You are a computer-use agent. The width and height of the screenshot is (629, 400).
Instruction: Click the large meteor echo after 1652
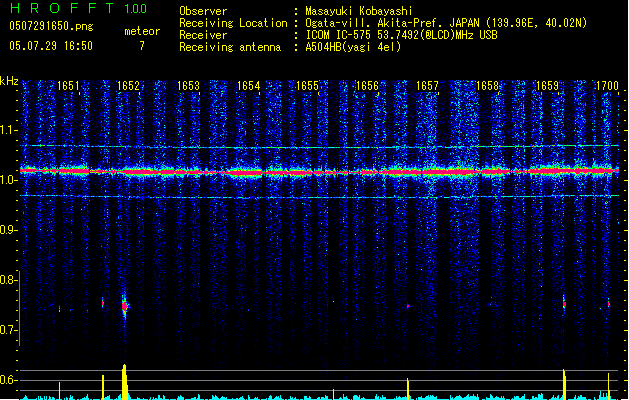click(x=125, y=307)
